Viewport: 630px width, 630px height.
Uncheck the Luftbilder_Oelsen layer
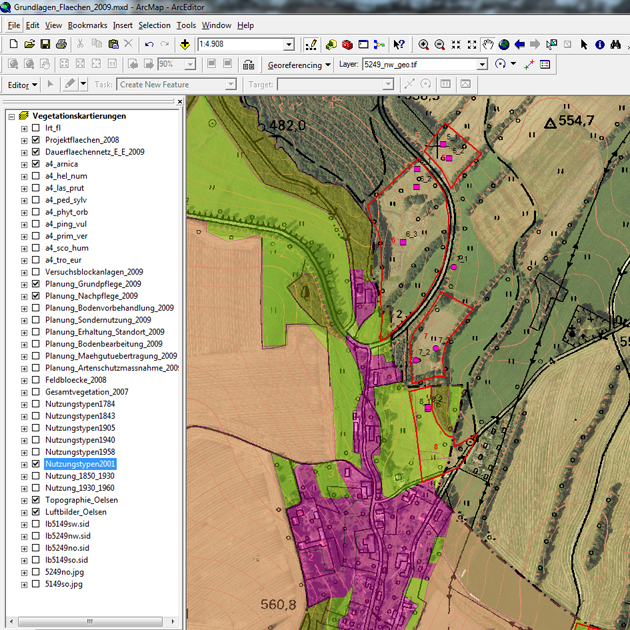pos(36,512)
